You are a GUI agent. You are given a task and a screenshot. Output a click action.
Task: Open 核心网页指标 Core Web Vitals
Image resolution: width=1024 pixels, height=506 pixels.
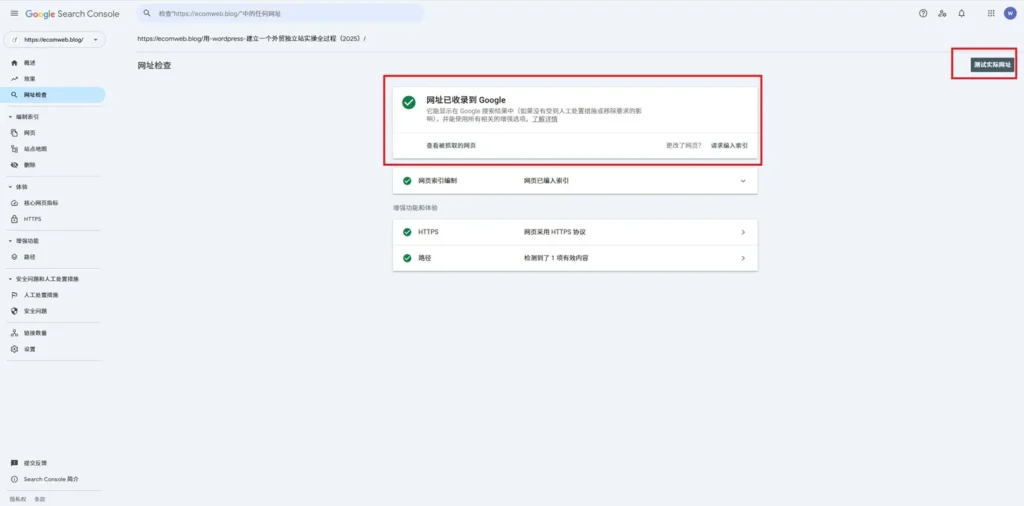click(52, 203)
